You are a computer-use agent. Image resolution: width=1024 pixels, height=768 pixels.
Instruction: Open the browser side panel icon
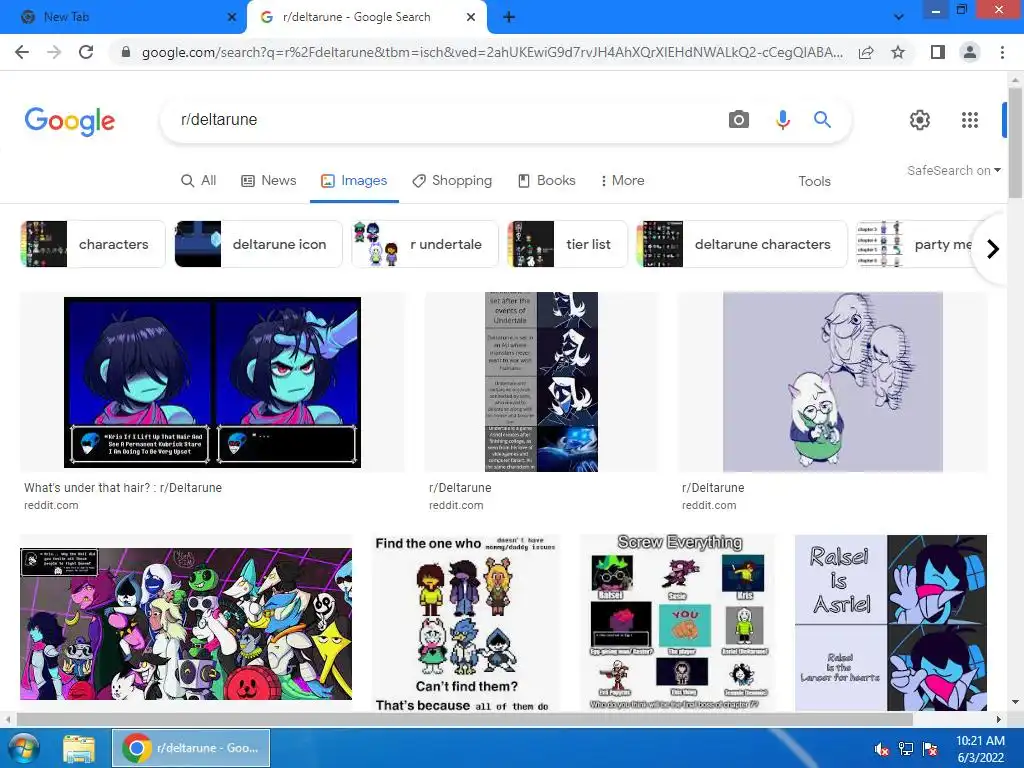[938, 52]
